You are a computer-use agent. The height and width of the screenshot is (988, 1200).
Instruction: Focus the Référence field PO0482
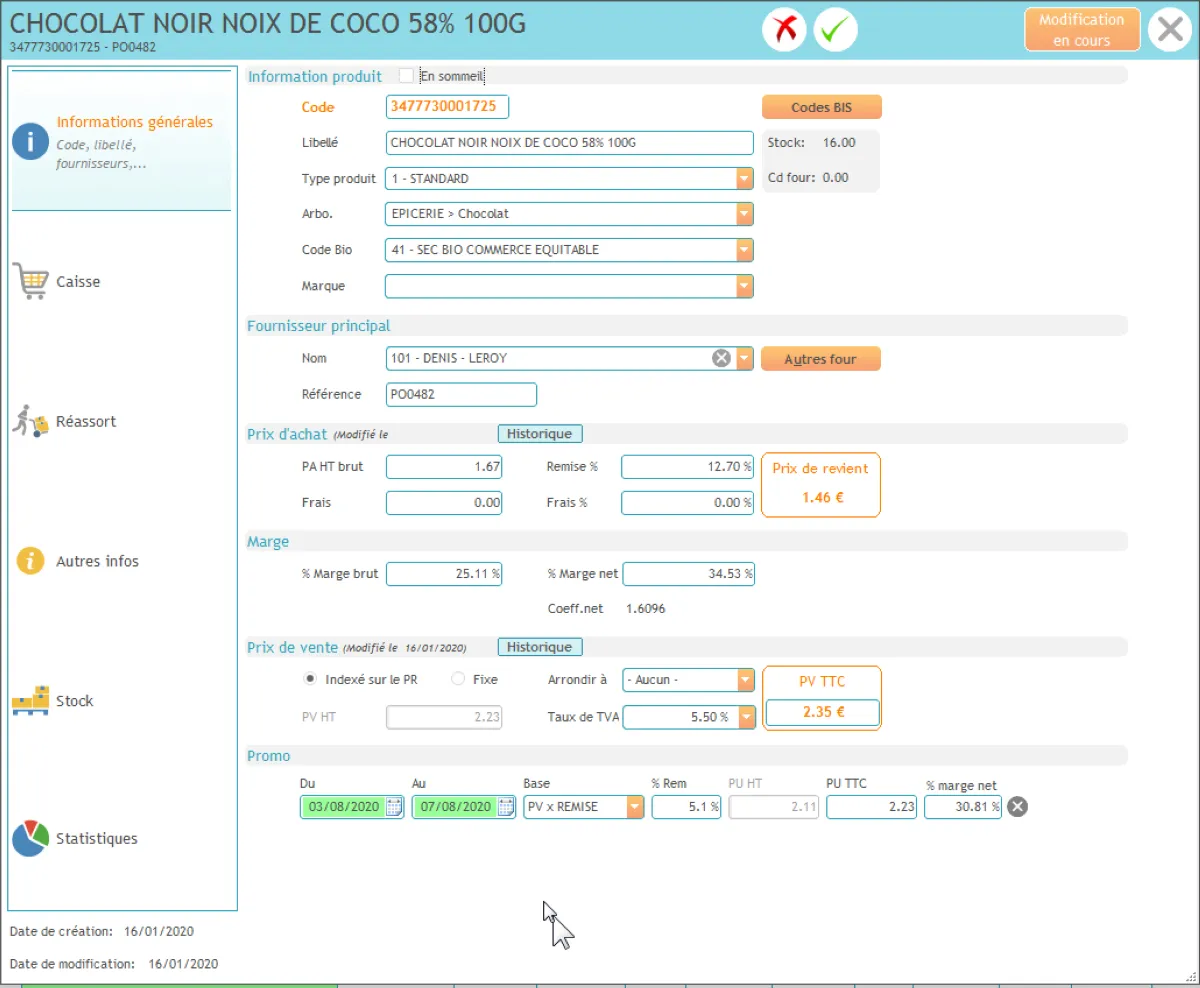point(461,394)
